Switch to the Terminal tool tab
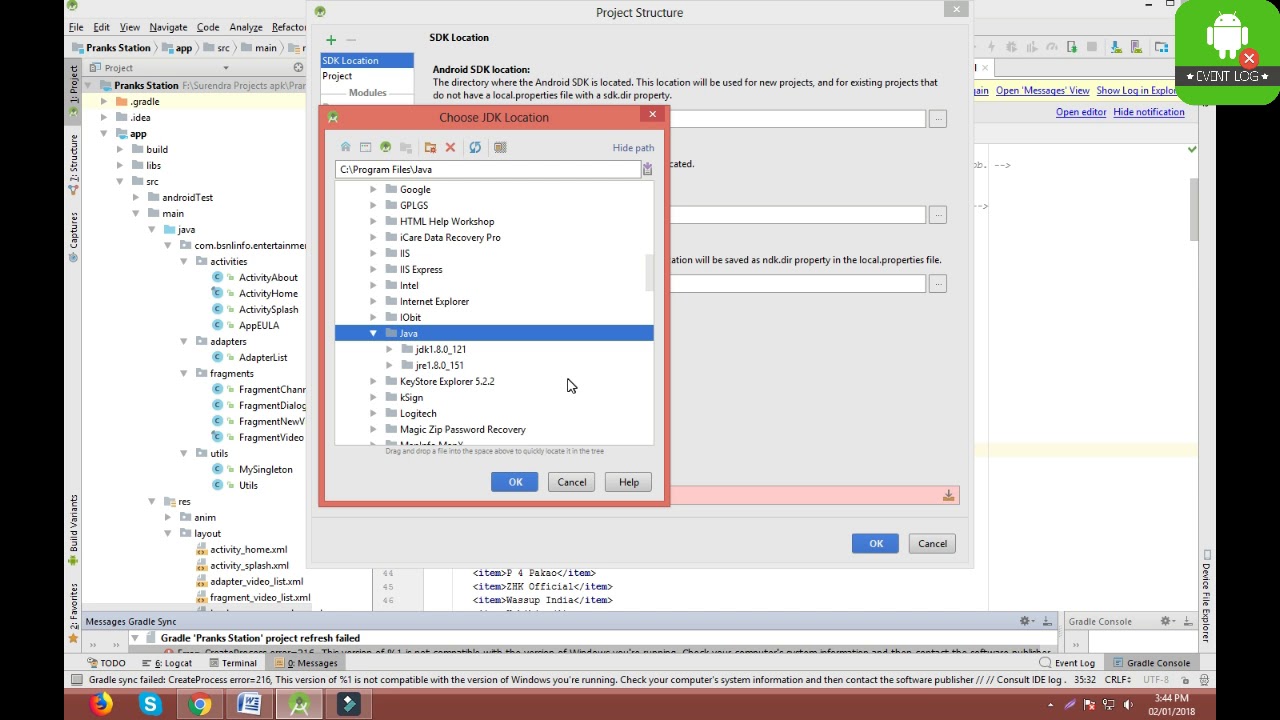Screen dimensions: 1280x720 (x=232, y=662)
